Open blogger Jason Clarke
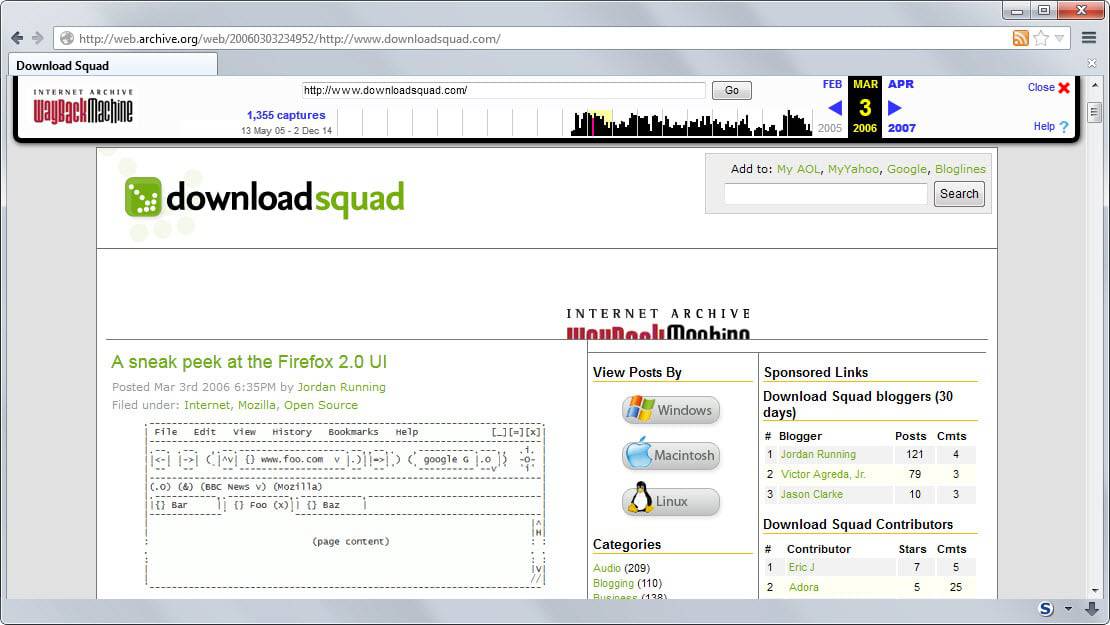 [811, 494]
